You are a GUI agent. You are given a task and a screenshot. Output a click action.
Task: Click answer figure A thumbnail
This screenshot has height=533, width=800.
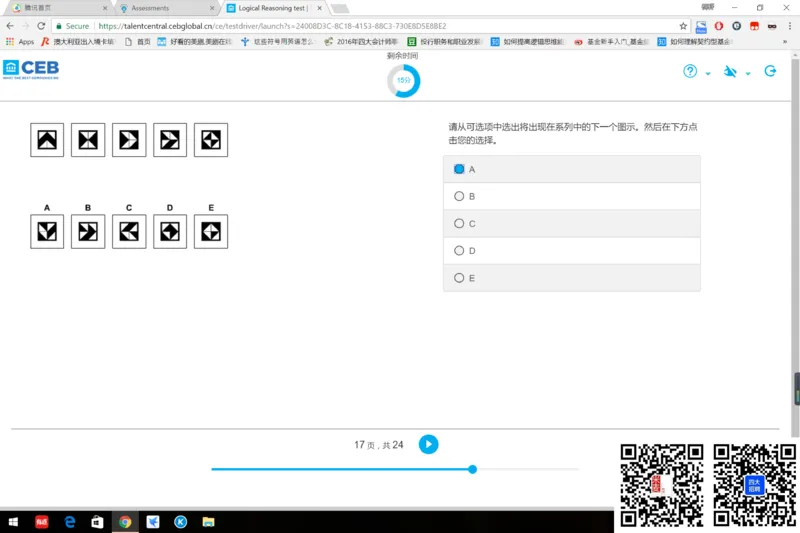tap(47, 232)
